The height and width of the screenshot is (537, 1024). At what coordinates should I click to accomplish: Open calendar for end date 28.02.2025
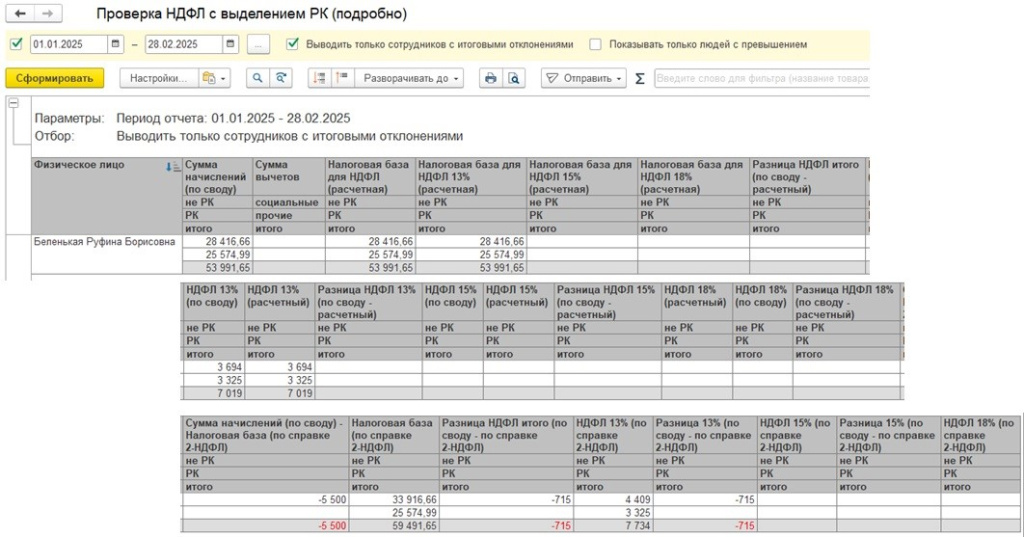pyautogui.click(x=231, y=44)
